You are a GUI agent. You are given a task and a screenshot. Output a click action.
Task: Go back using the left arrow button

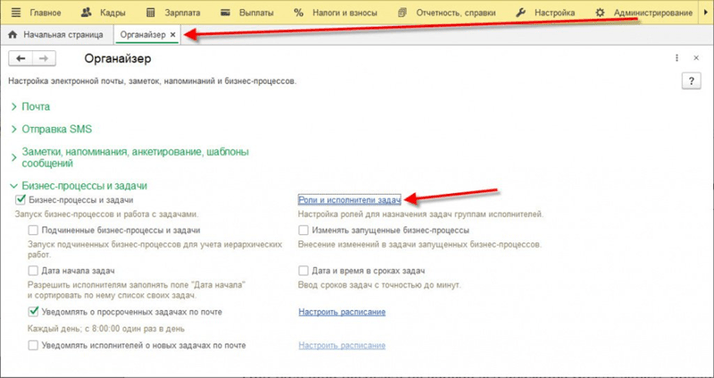[x=20, y=58]
